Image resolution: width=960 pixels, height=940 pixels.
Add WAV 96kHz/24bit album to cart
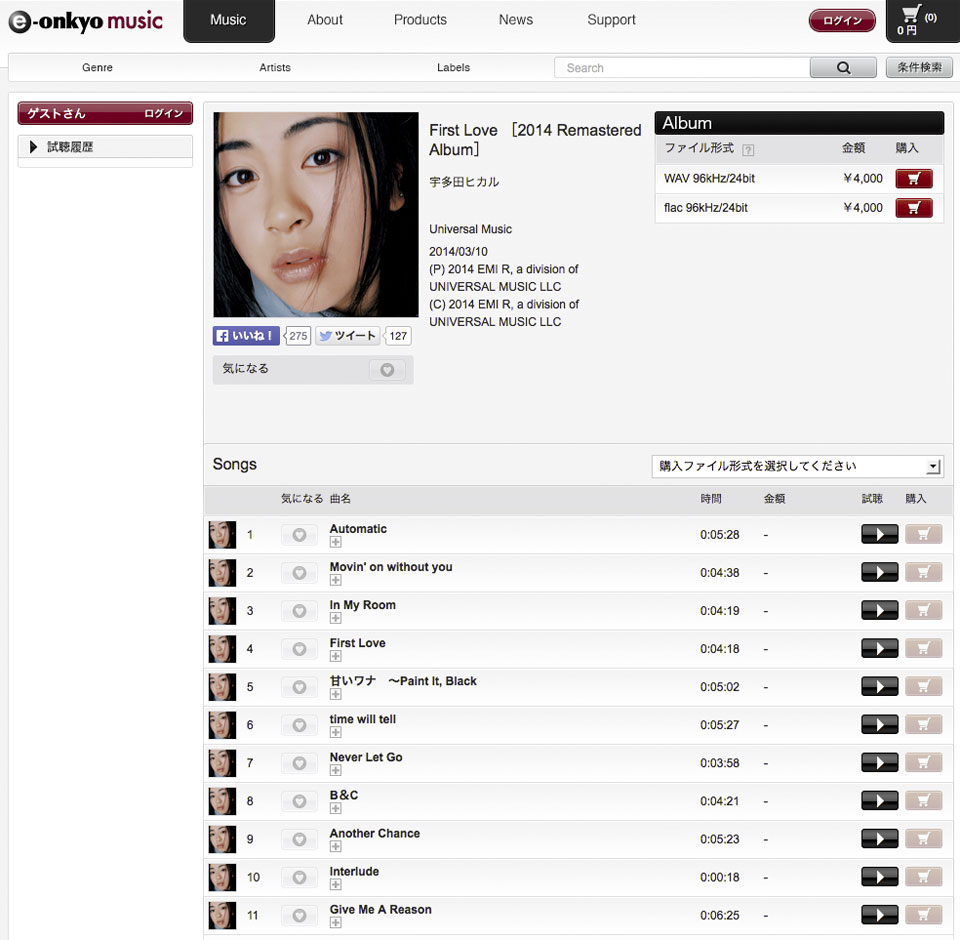913,178
